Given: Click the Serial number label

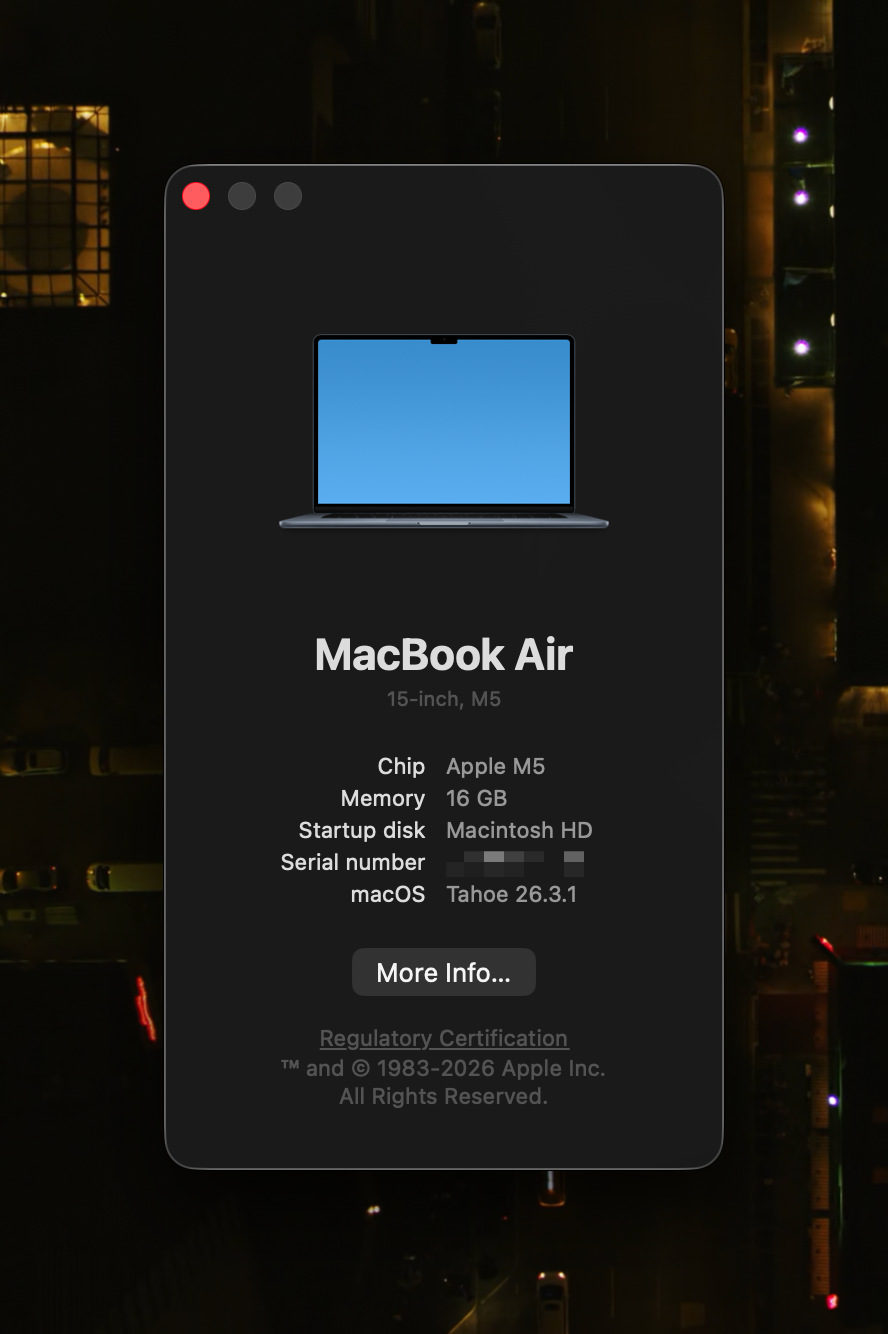Looking at the screenshot, I should [352, 862].
